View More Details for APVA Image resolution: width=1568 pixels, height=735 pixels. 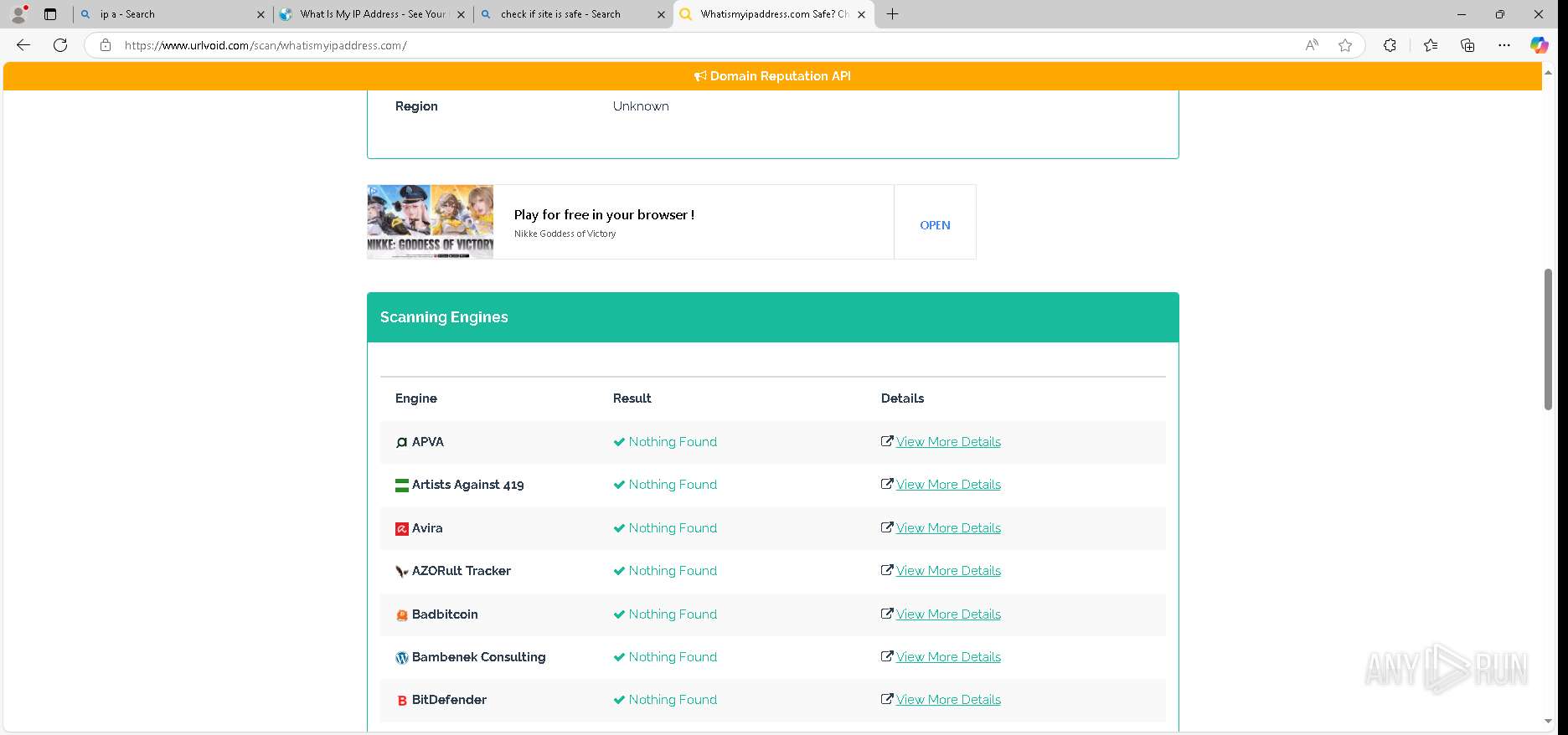click(948, 442)
